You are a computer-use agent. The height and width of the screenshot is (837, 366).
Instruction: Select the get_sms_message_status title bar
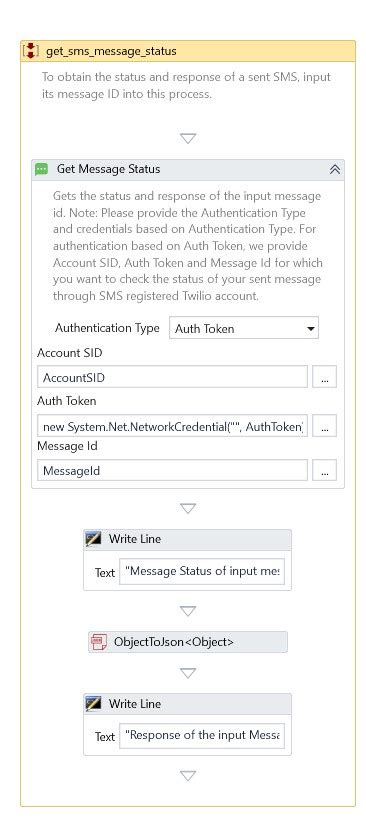coord(188,51)
